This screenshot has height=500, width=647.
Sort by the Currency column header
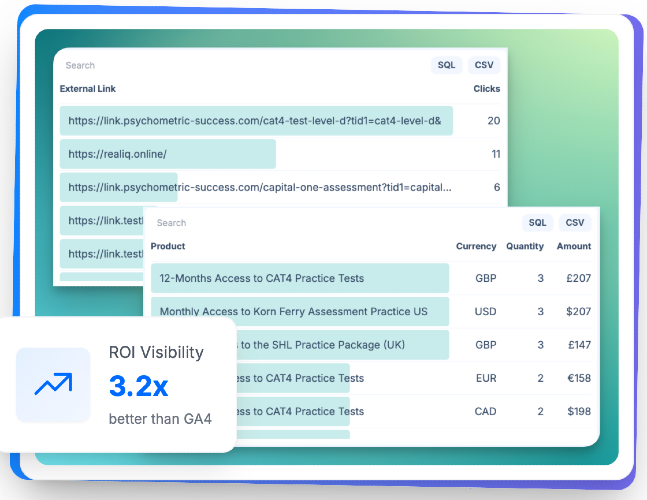476,246
